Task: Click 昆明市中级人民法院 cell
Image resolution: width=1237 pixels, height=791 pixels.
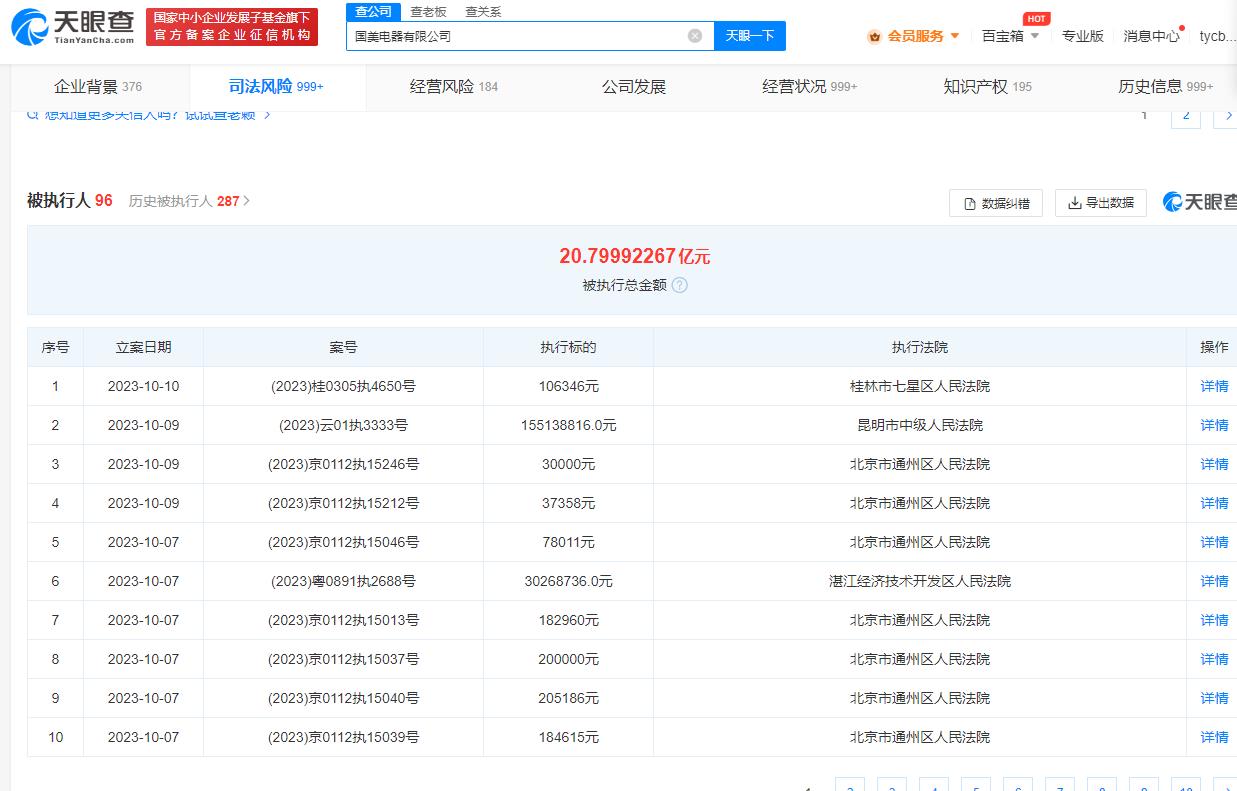Action: pos(920,425)
